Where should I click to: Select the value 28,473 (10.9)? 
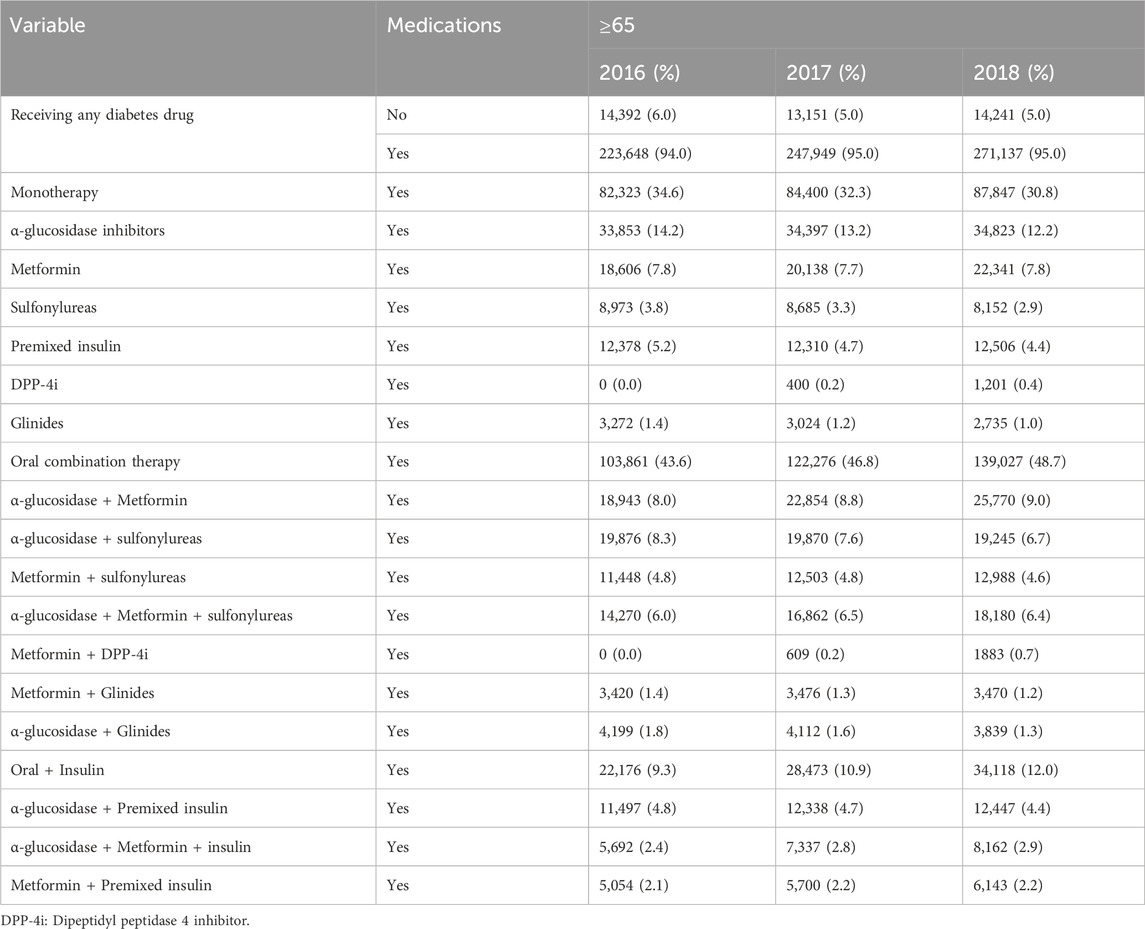coord(828,771)
